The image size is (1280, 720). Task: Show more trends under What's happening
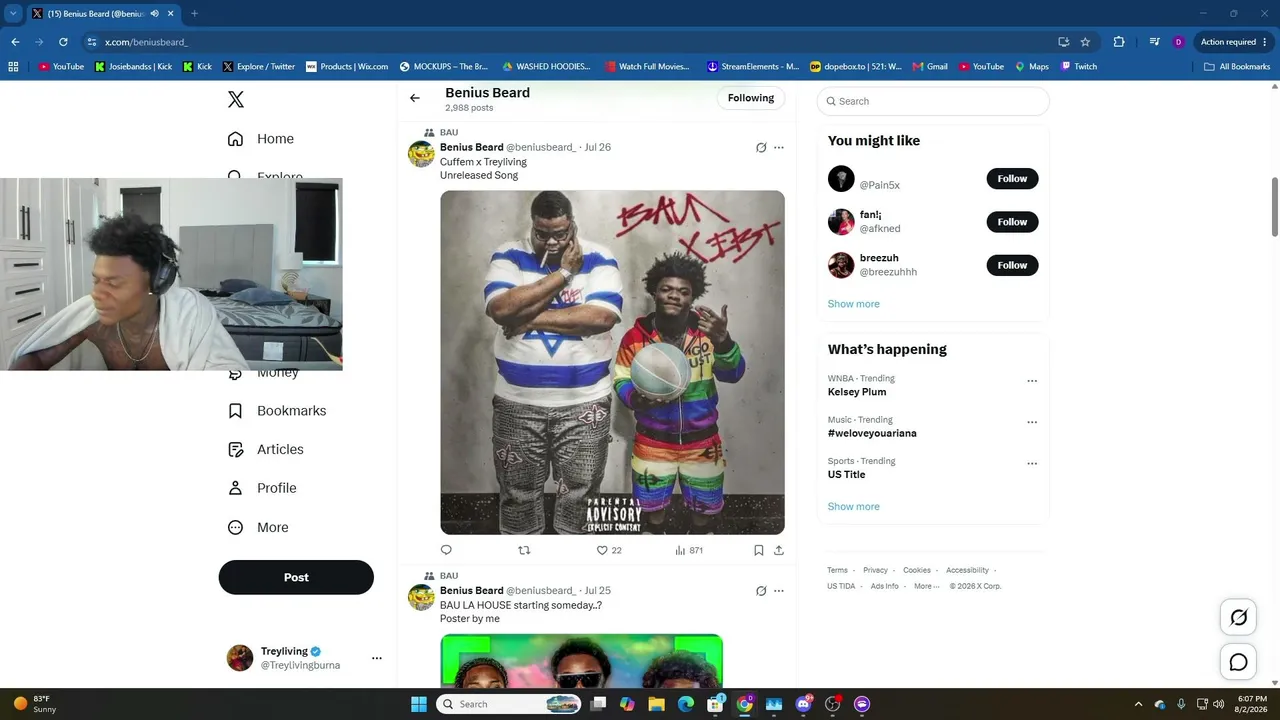click(x=854, y=507)
